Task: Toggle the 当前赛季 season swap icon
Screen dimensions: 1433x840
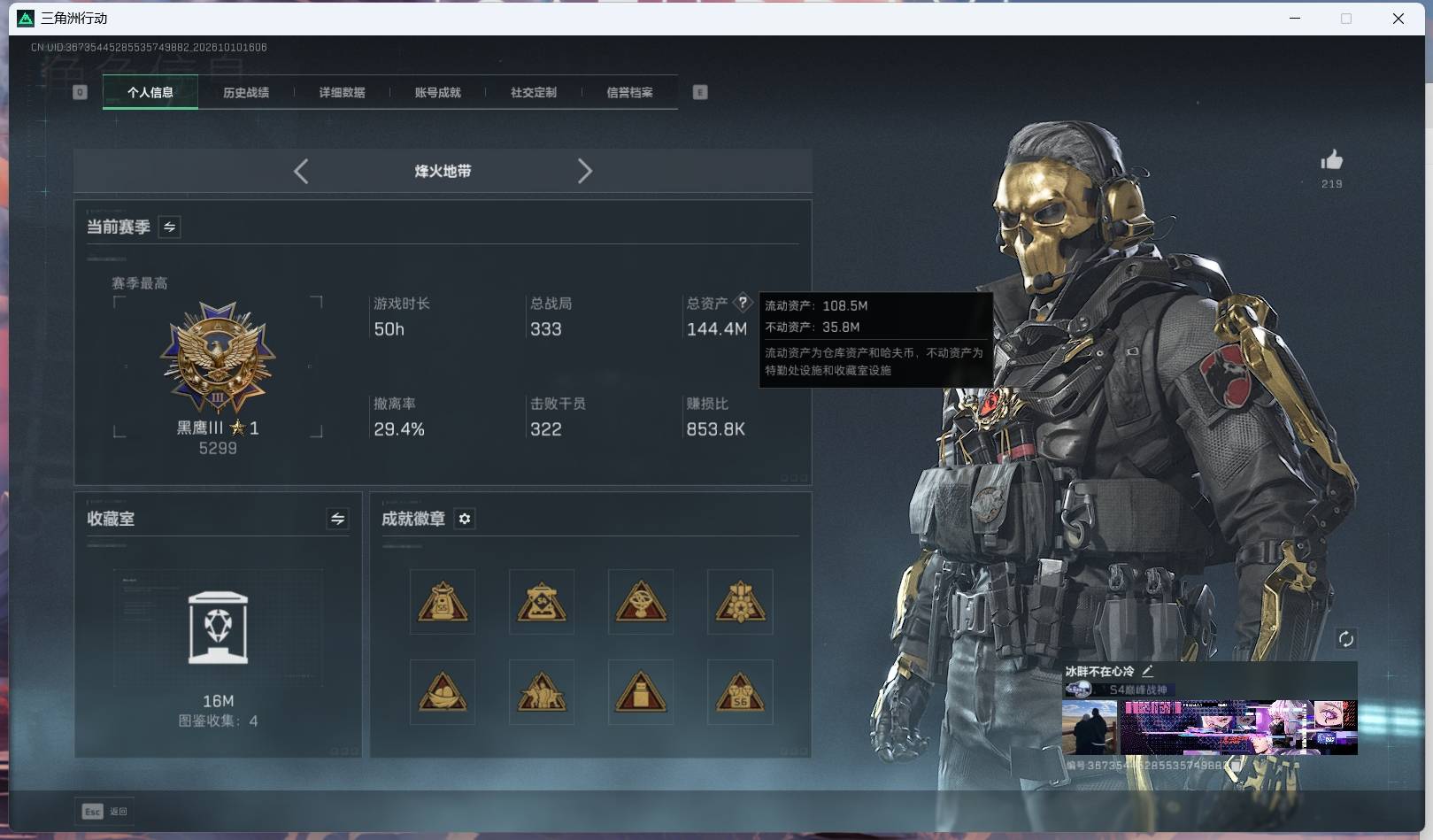Action: (169, 227)
